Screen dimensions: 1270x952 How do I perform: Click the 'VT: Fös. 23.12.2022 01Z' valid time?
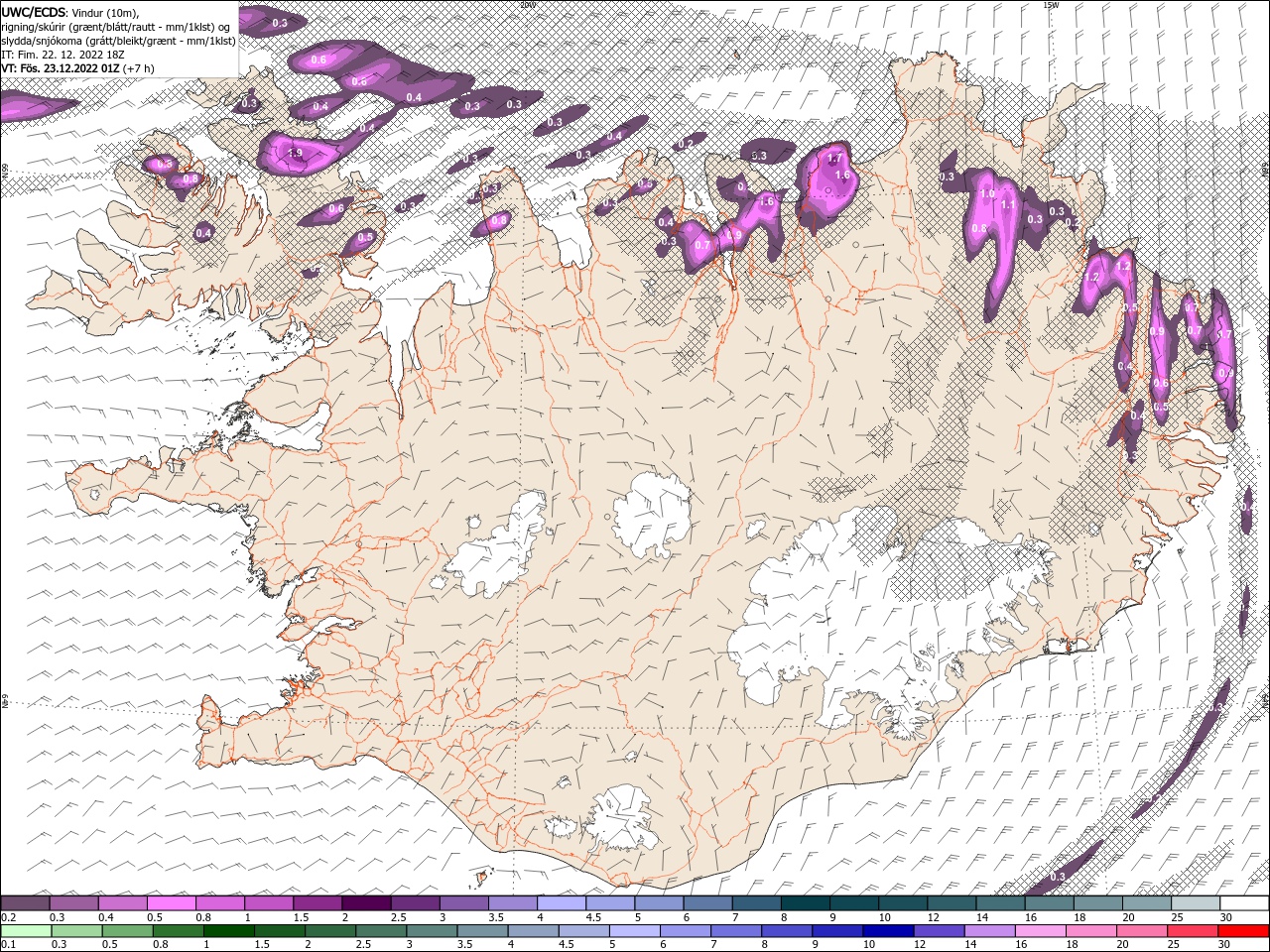tap(62, 68)
